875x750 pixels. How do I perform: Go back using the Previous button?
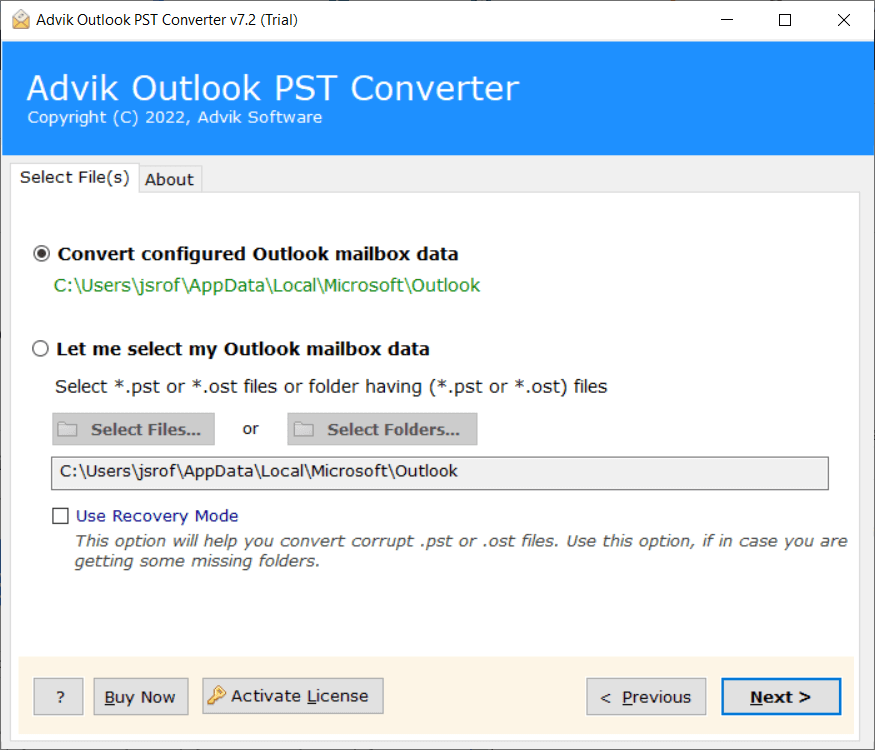(646, 696)
